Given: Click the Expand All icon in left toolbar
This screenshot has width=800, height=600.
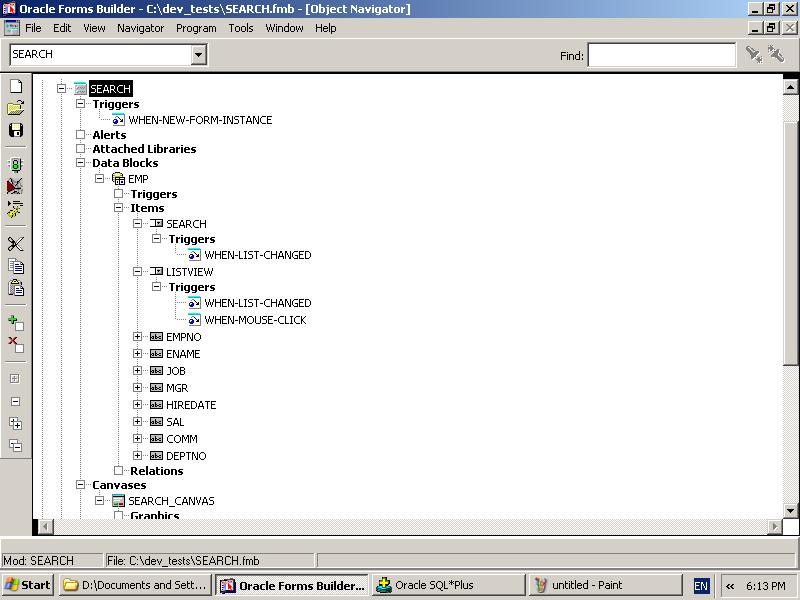Looking at the screenshot, I should tap(15, 424).
